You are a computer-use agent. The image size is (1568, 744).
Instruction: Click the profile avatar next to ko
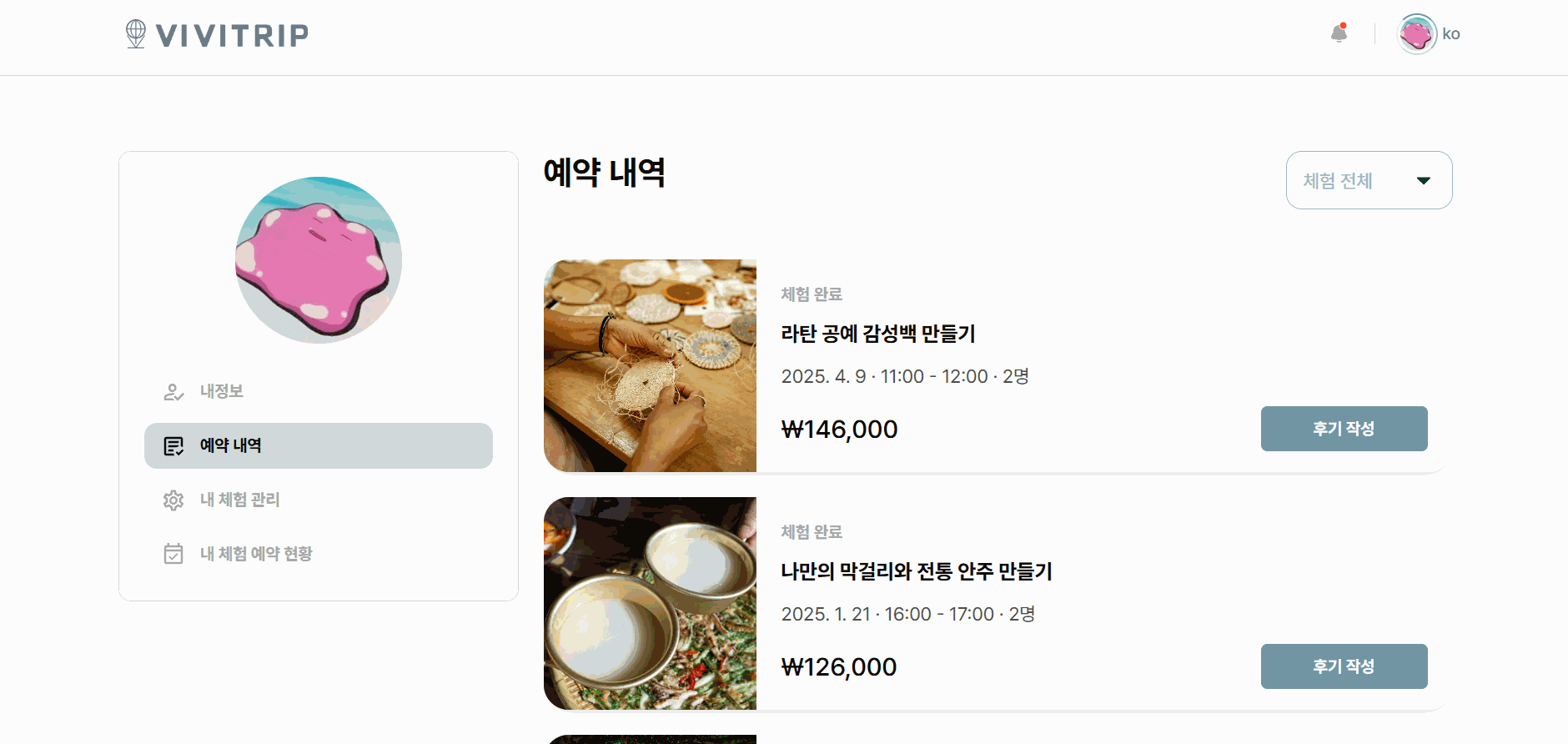1415,33
